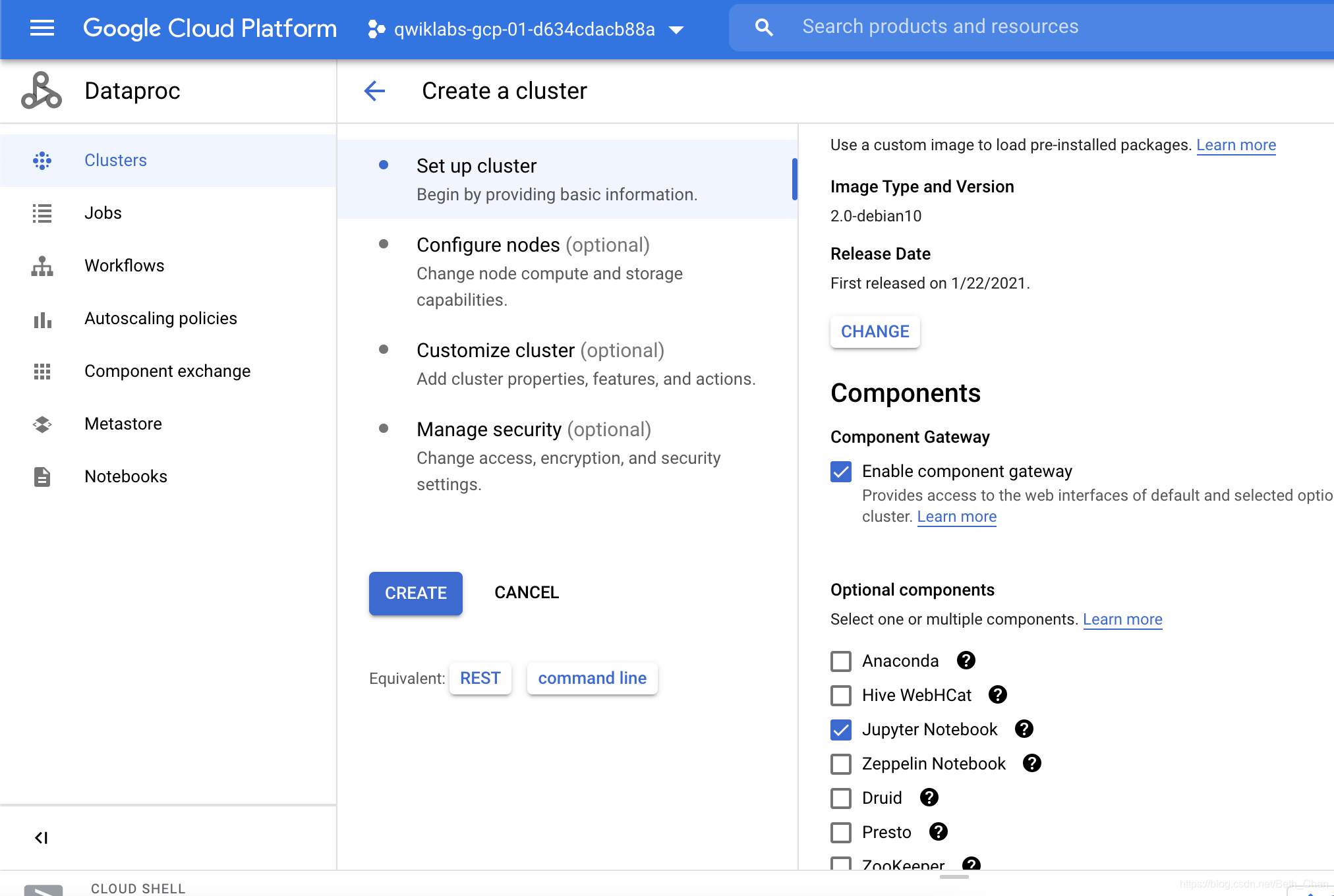Open the Metastore menu item

[168, 424]
